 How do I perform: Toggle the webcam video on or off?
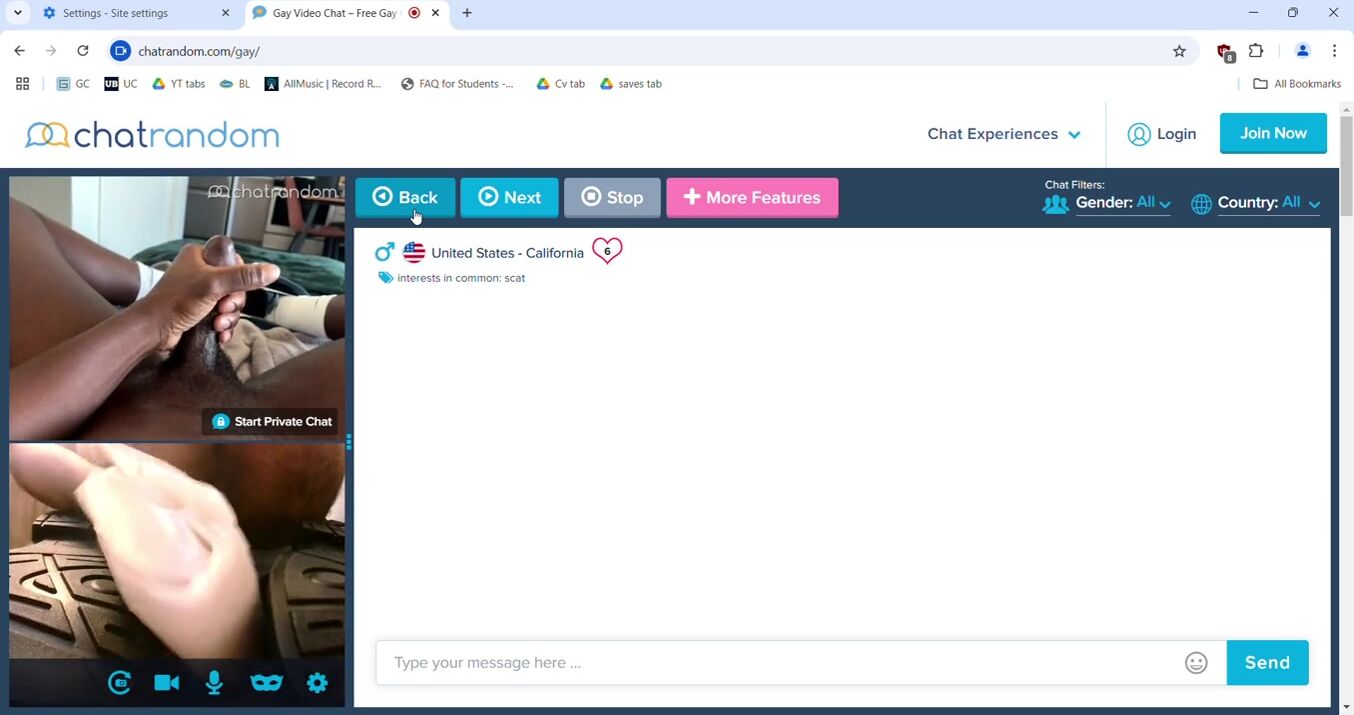(167, 683)
